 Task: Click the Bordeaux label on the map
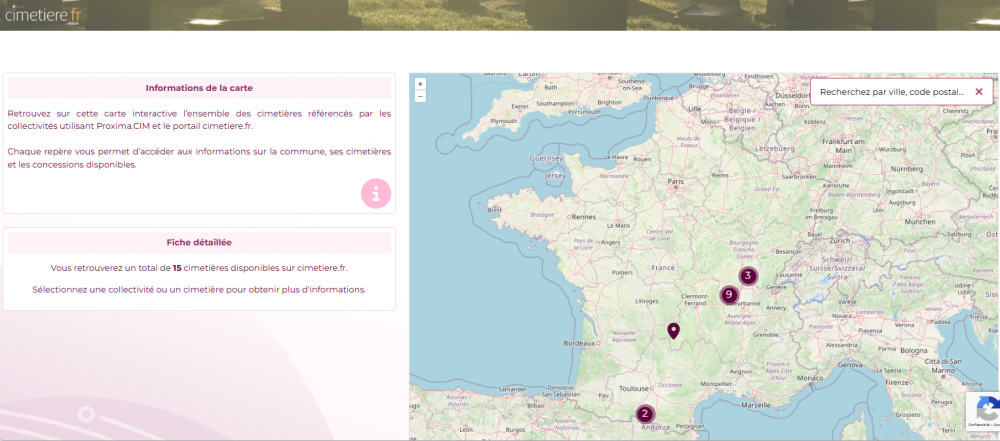tap(580, 343)
